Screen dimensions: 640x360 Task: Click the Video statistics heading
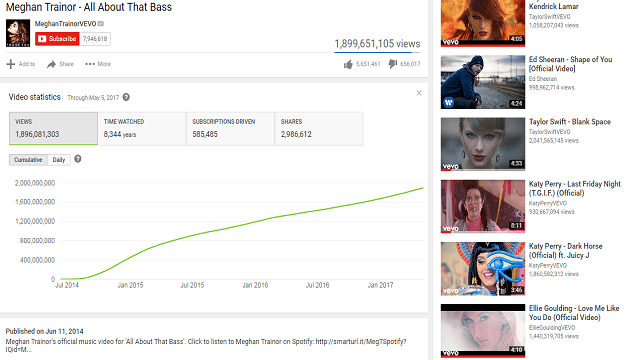[x=35, y=97]
